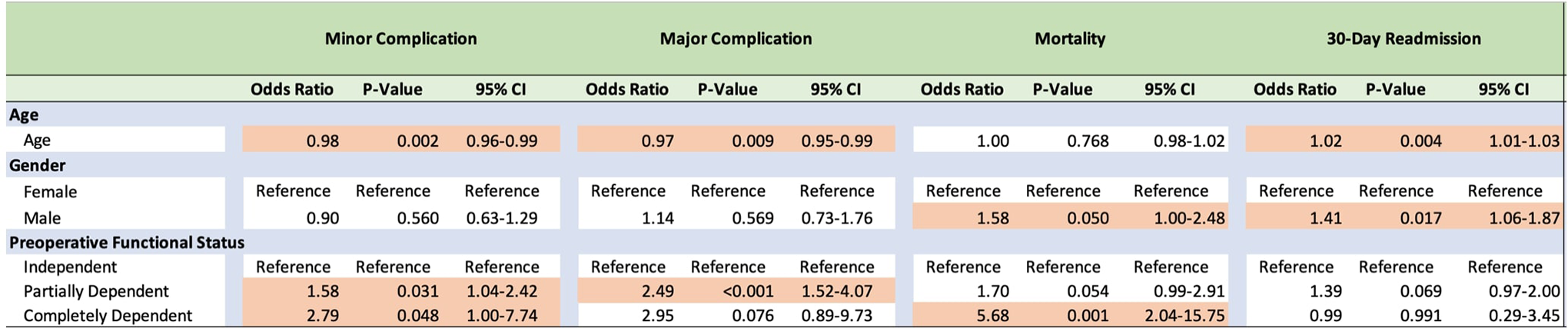The height and width of the screenshot is (328, 1568).
Task: Click the Partially Dependent row label
Action: tap(96, 292)
